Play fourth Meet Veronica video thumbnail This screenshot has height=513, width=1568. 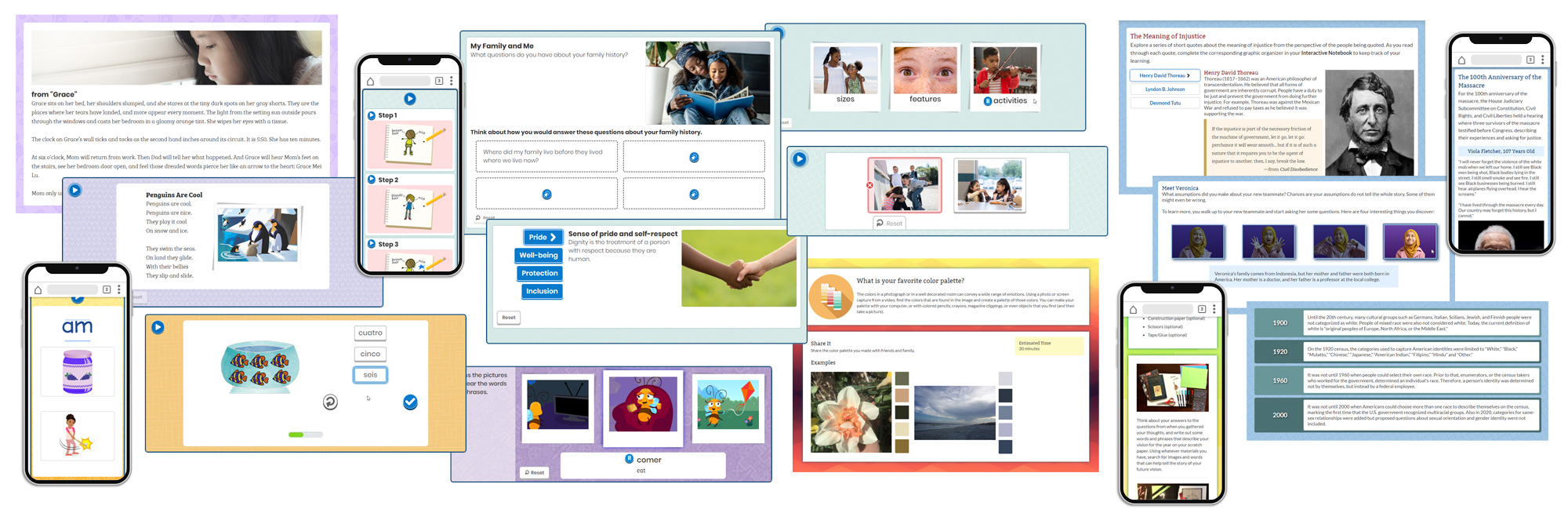click(x=1410, y=242)
